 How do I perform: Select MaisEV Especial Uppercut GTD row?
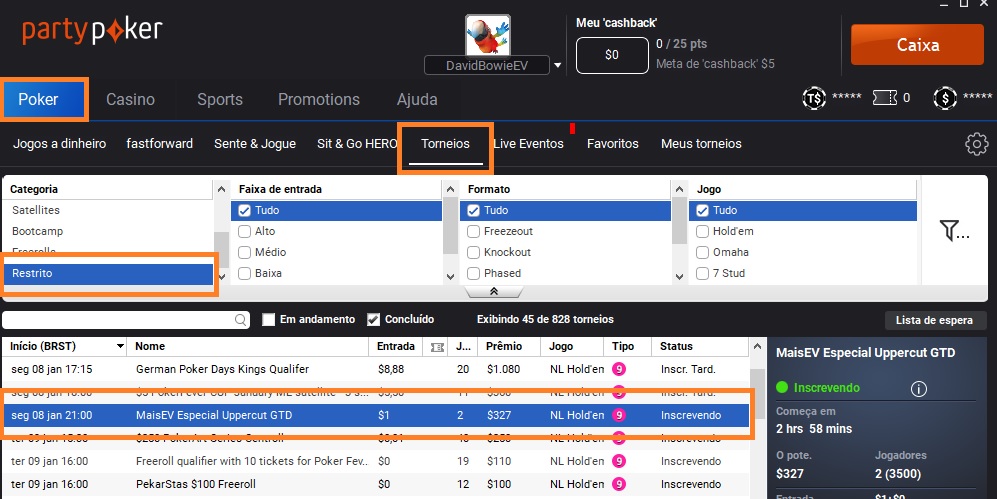click(376, 415)
